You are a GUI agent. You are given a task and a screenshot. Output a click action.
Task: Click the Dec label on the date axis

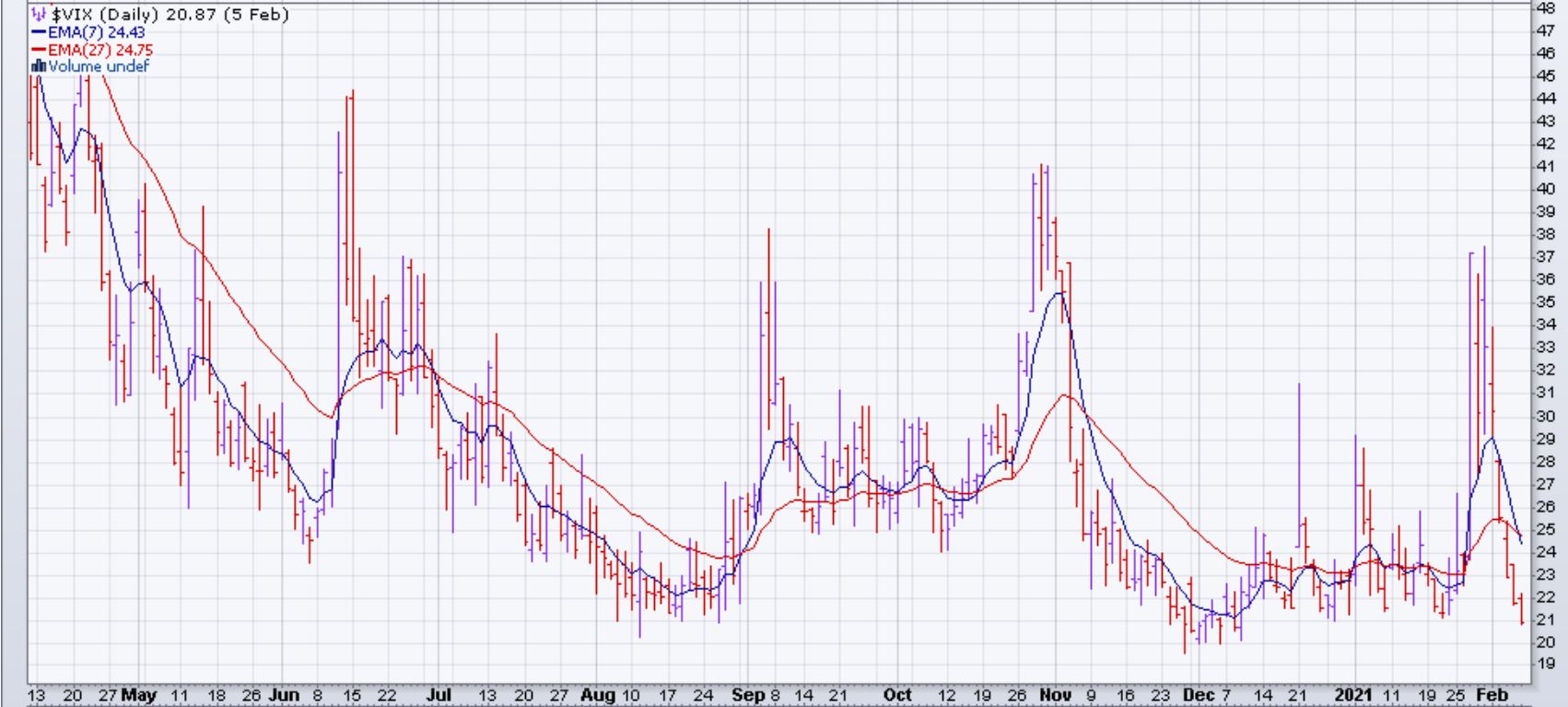pos(1199,695)
